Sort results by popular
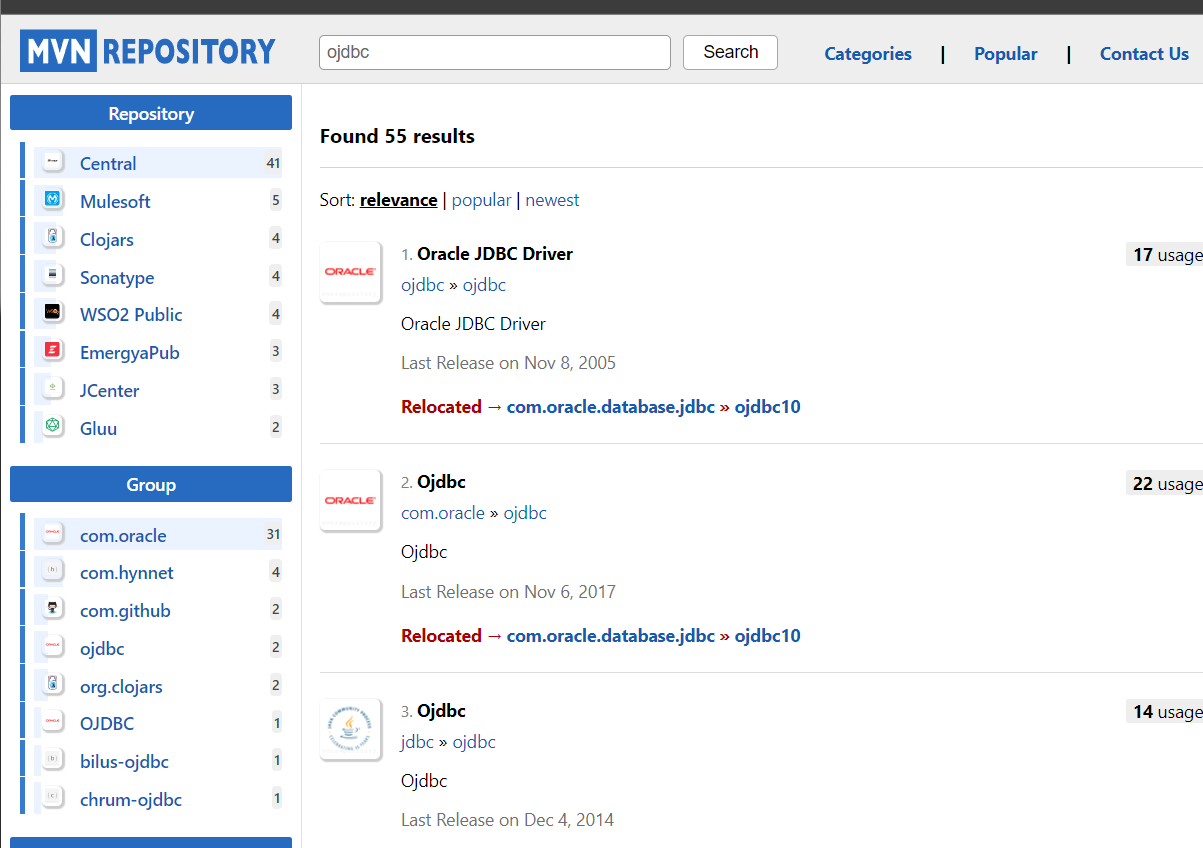The image size is (1203, 848). click(x=481, y=200)
